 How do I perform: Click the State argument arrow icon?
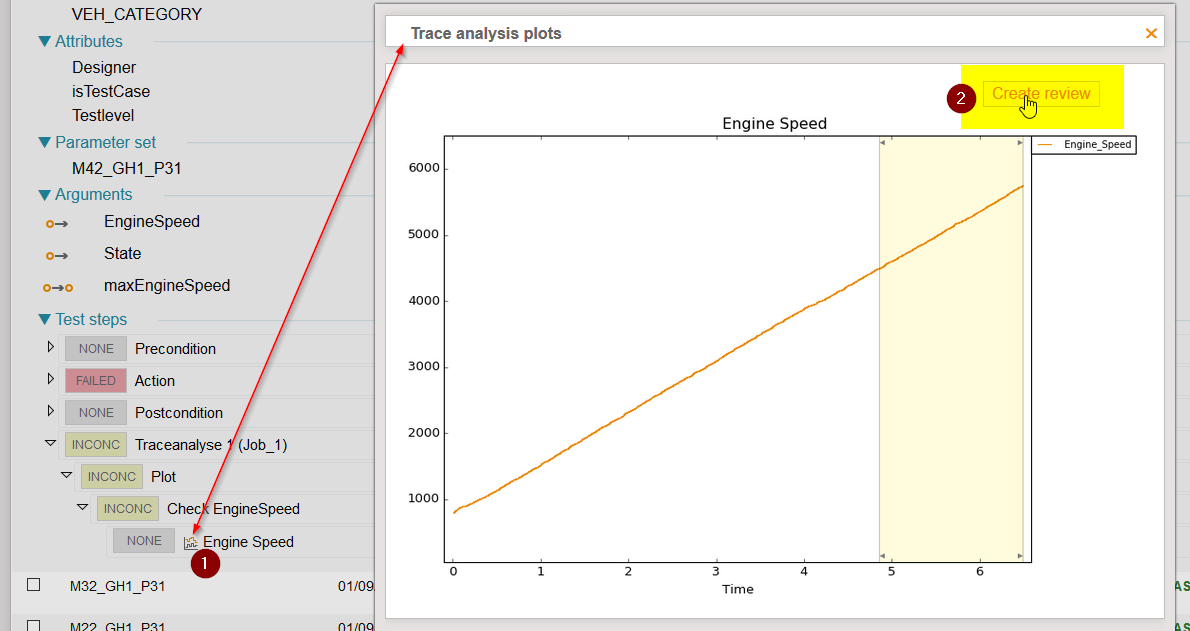click(x=56, y=255)
